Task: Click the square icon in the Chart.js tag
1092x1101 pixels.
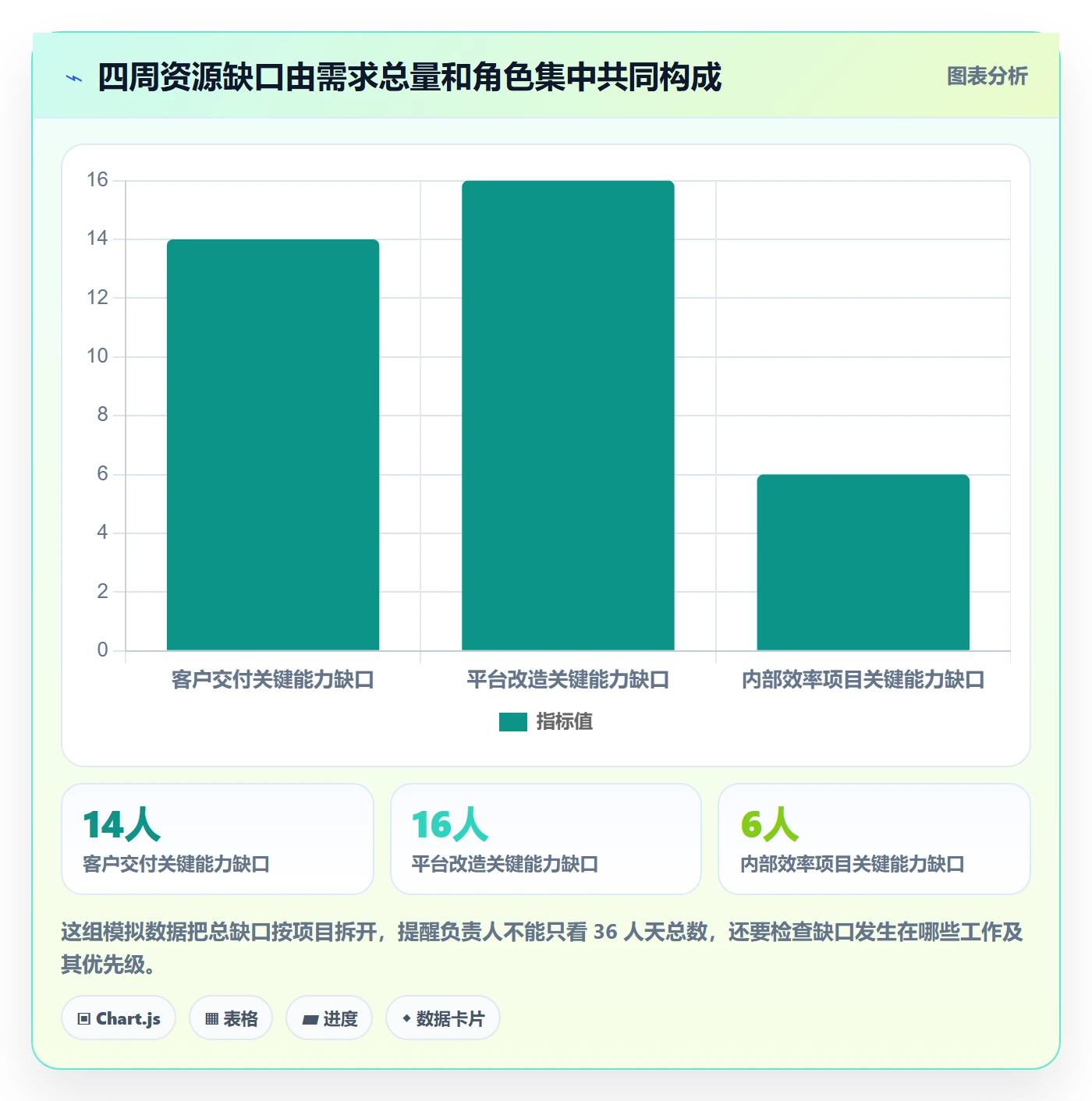Action: tap(84, 1019)
